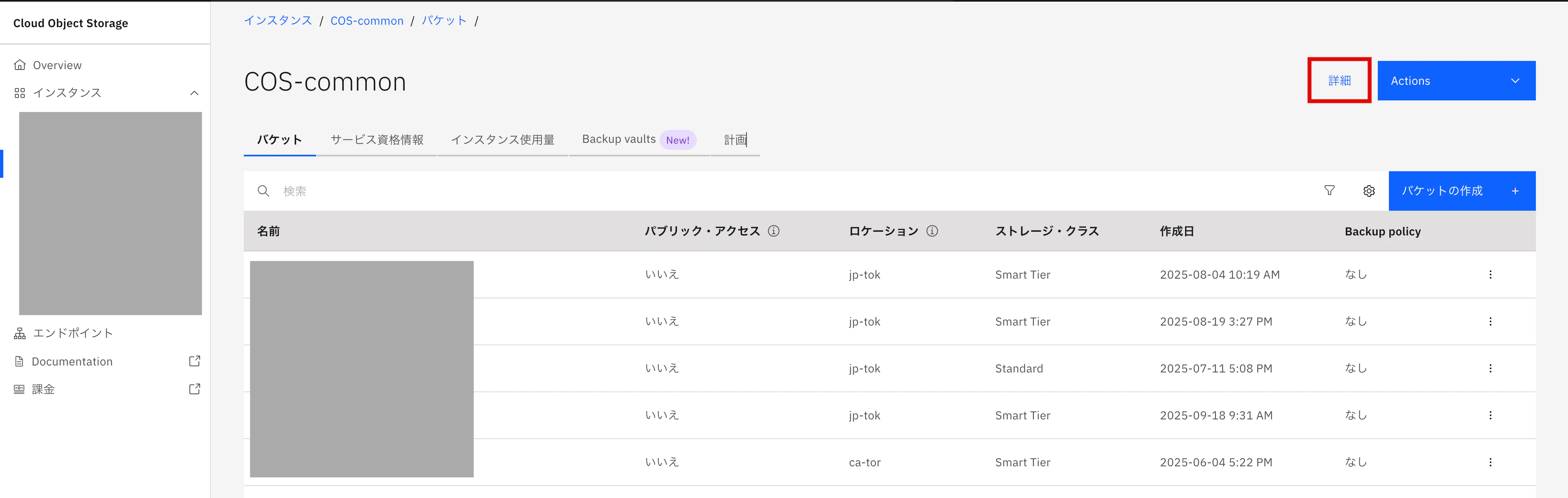Follow the インスタンス breadcrumb link

point(278,21)
